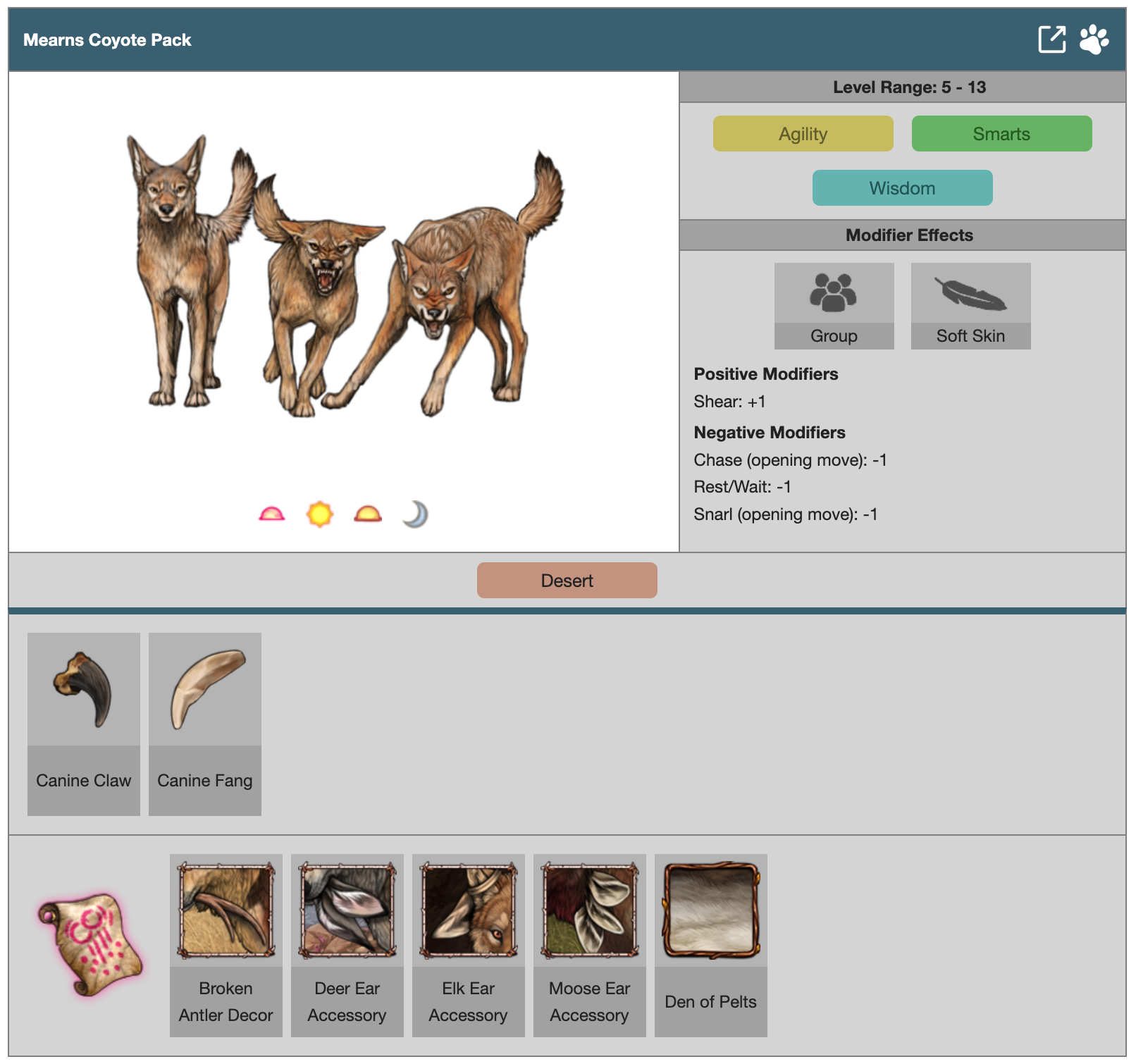The width and height of the screenshot is (1136, 1064).
Task: Open the Canine Fang item
Action: (x=205, y=724)
